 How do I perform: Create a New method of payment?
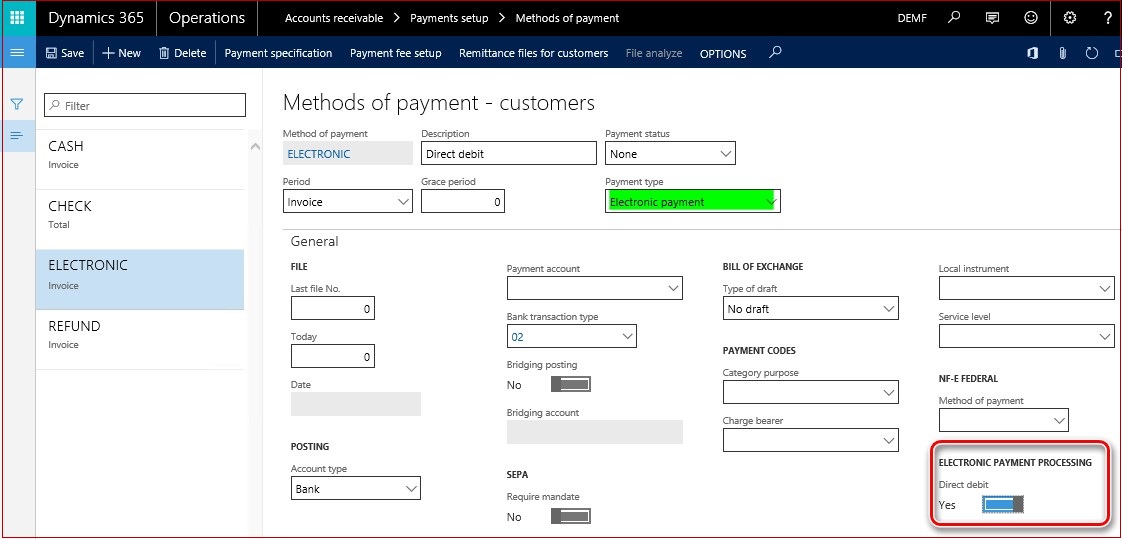[122, 53]
